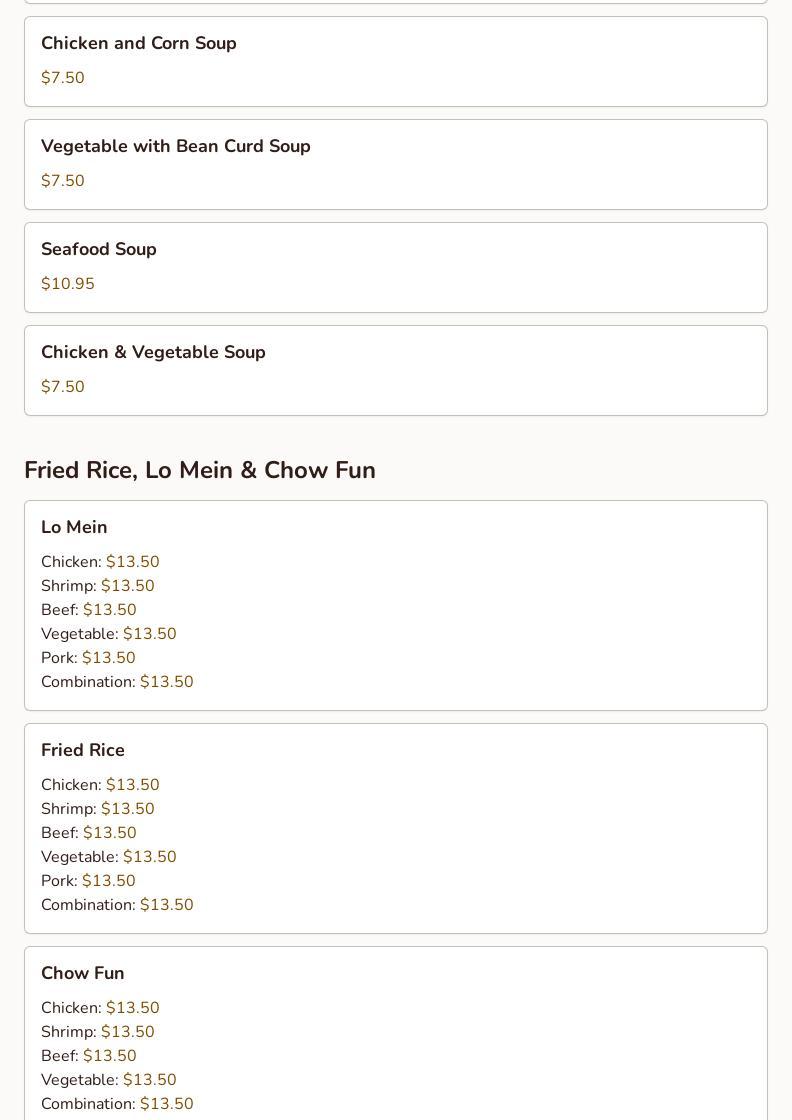Select Vegetable option under Fried Rice
This screenshot has height=1120, width=792.
[109, 857]
